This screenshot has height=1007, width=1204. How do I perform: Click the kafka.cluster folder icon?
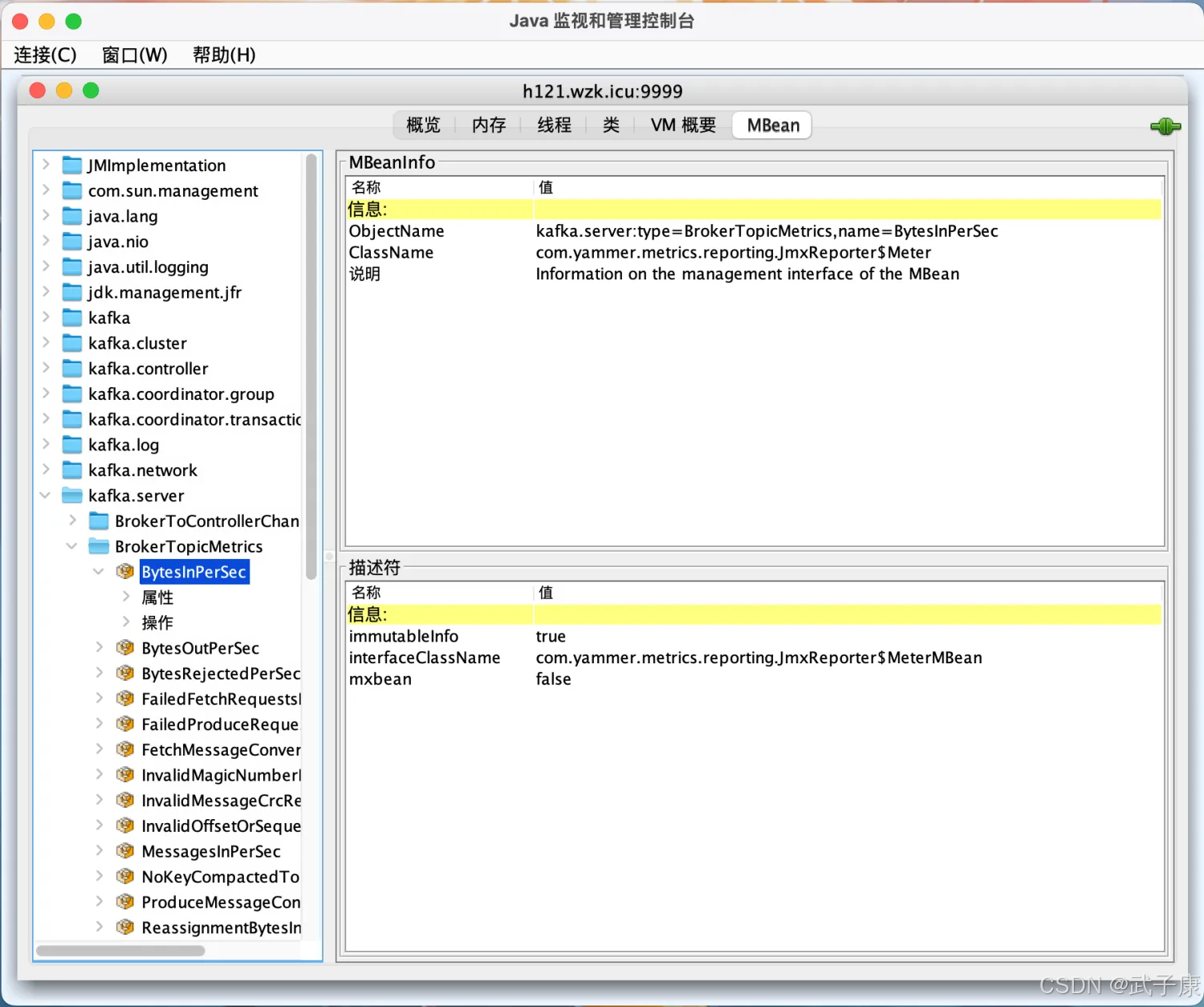point(72,344)
